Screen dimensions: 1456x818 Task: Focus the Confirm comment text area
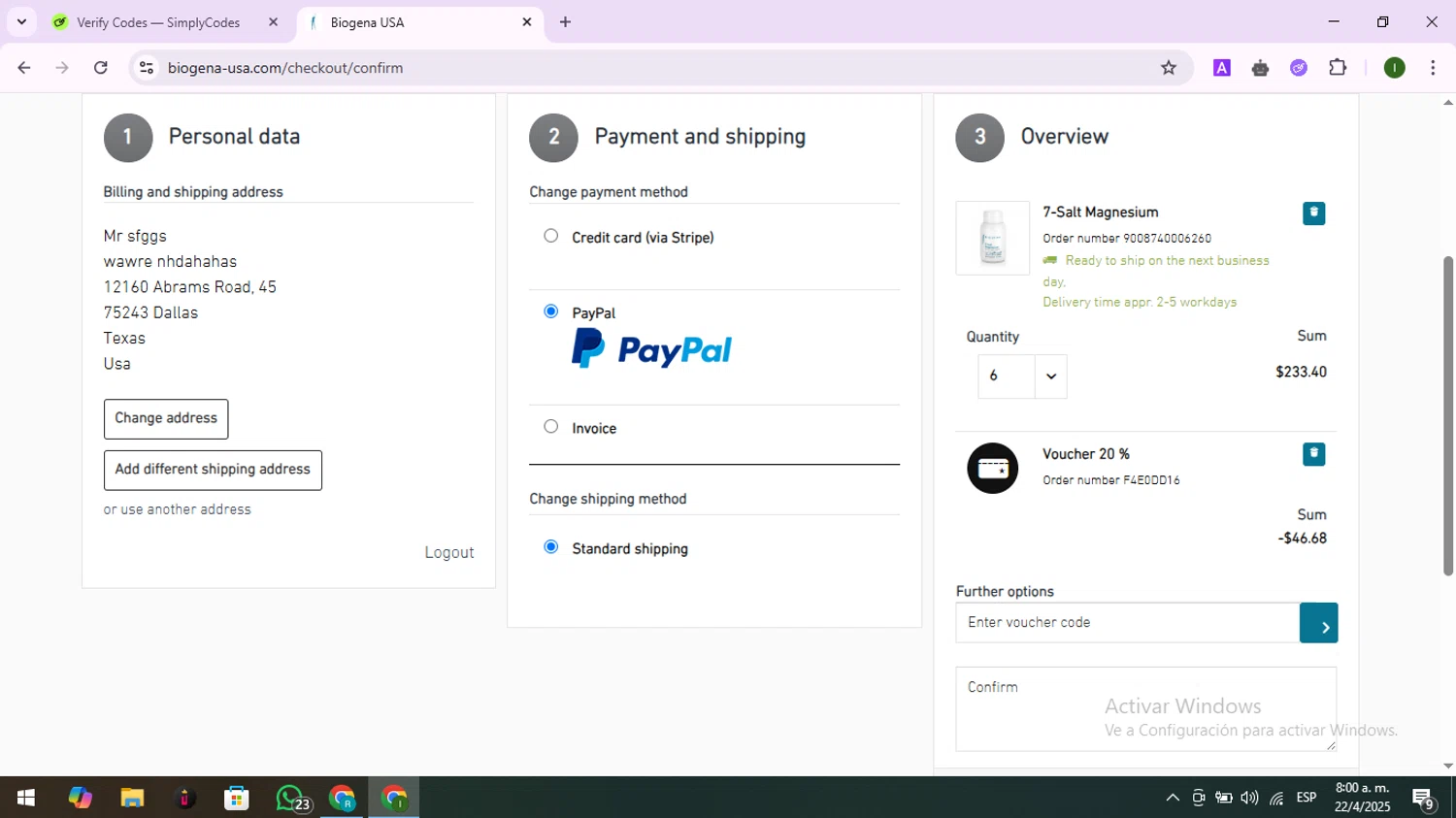click(1145, 708)
